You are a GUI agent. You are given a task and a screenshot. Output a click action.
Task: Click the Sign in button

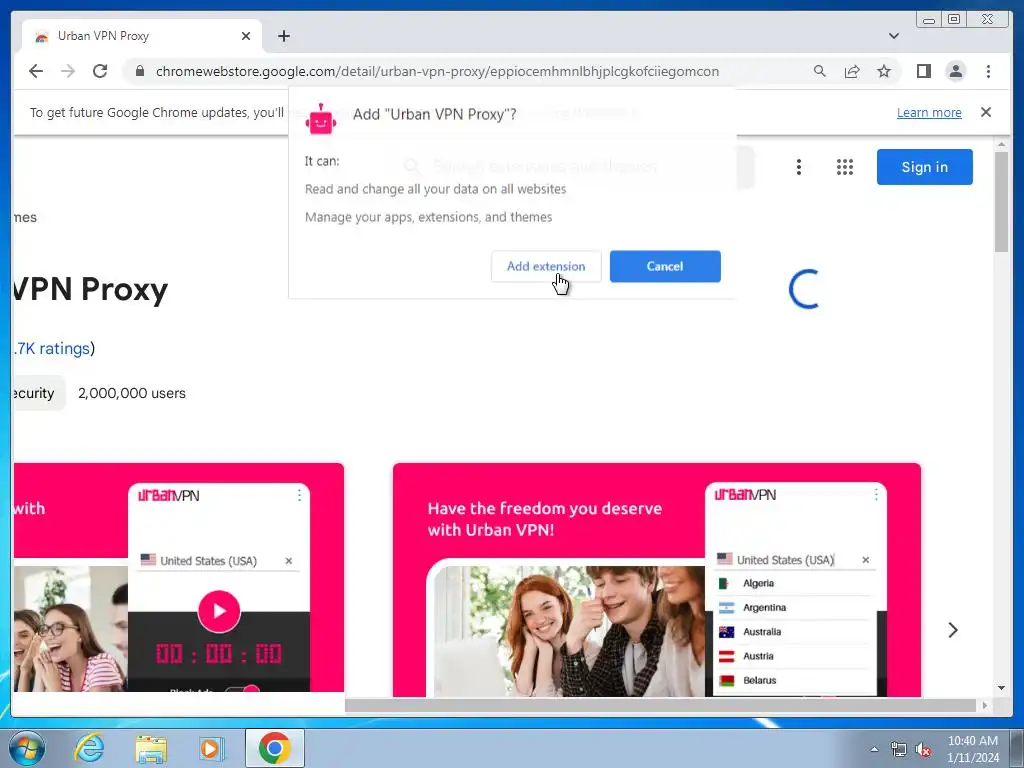click(x=924, y=167)
